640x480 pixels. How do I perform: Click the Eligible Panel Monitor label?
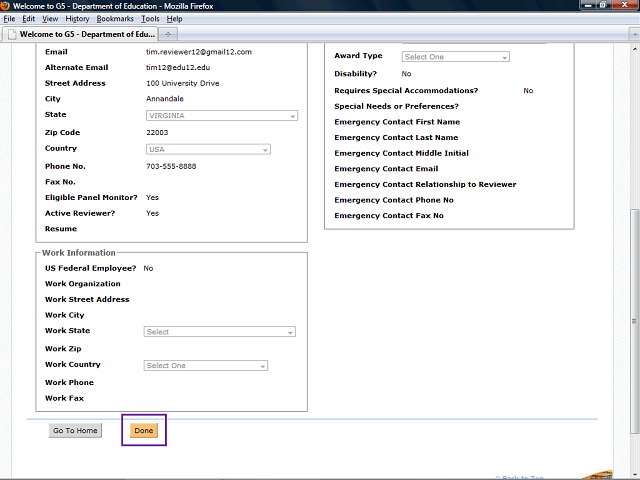tap(91, 198)
